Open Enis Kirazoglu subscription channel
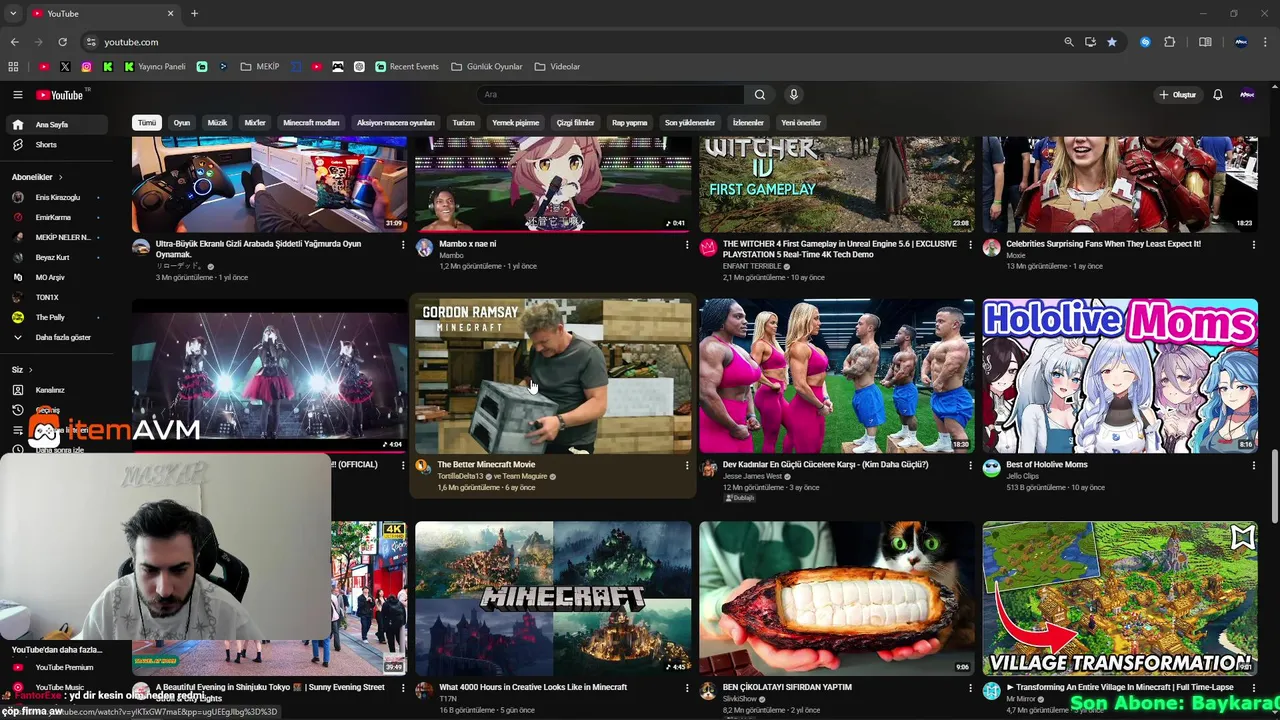Screen dimensions: 1280x720 tap(56, 198)
